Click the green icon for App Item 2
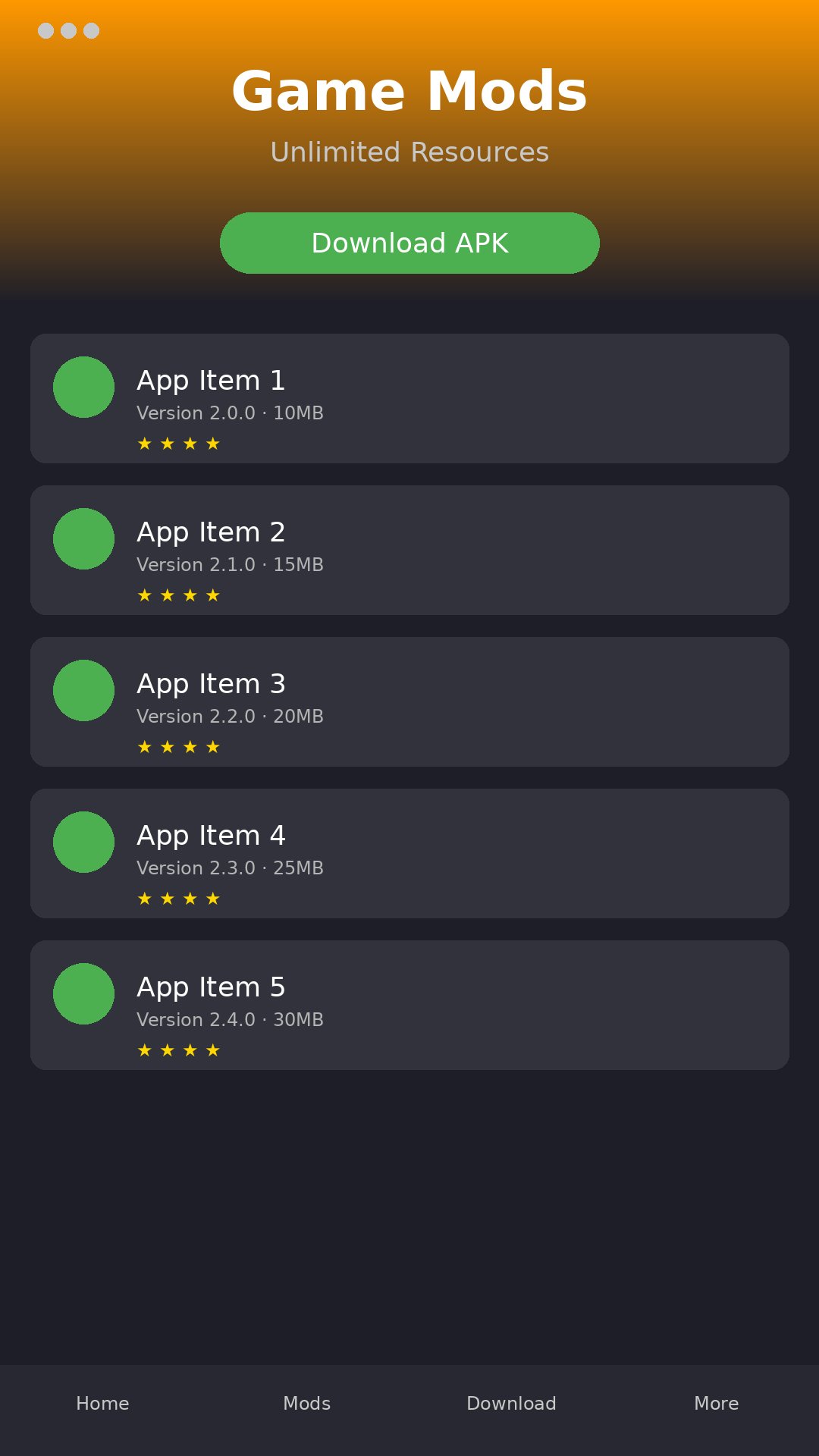The image size is (819, 1456). [83, 538]
